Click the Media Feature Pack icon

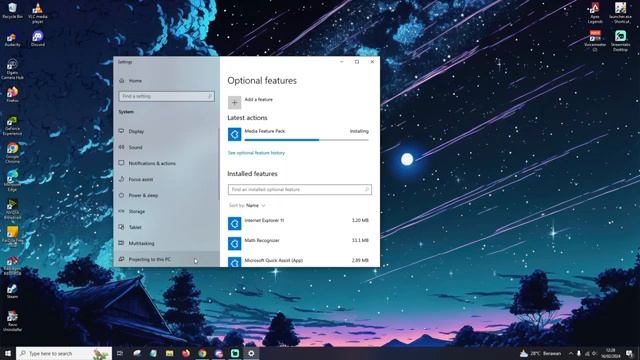click(234, 134)
